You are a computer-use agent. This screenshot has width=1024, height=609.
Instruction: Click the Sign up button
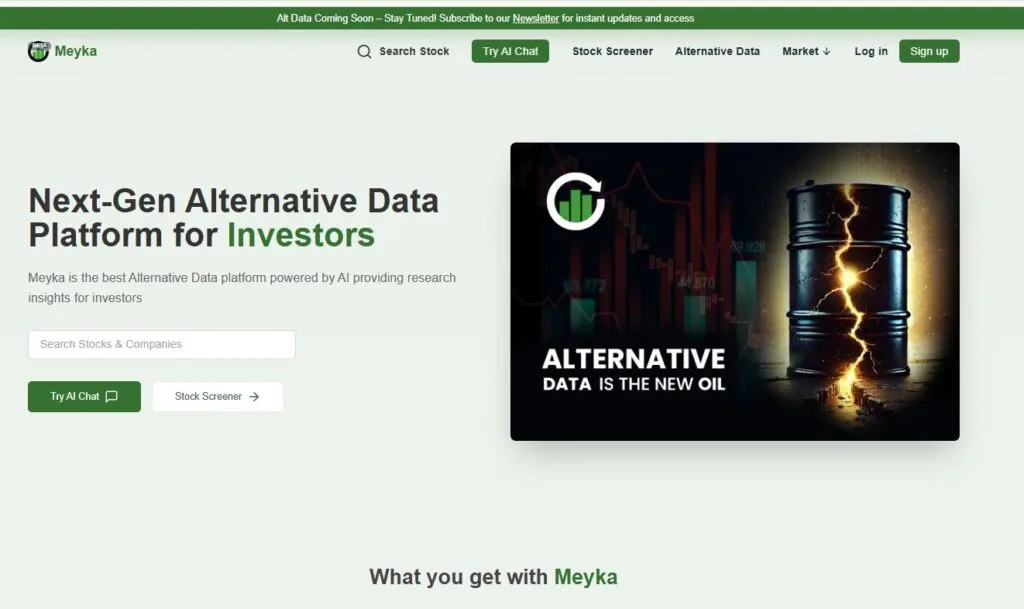(x=929, y=51)
